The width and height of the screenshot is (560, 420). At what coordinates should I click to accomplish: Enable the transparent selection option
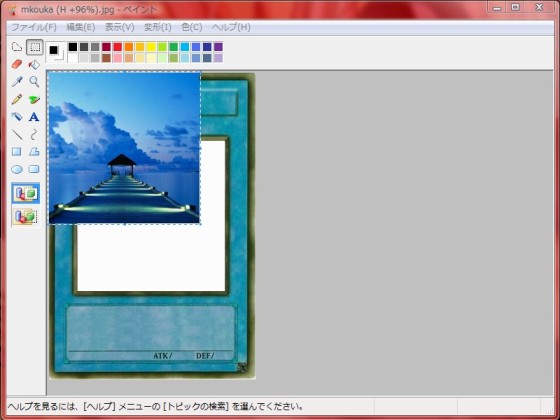point(25,216)
